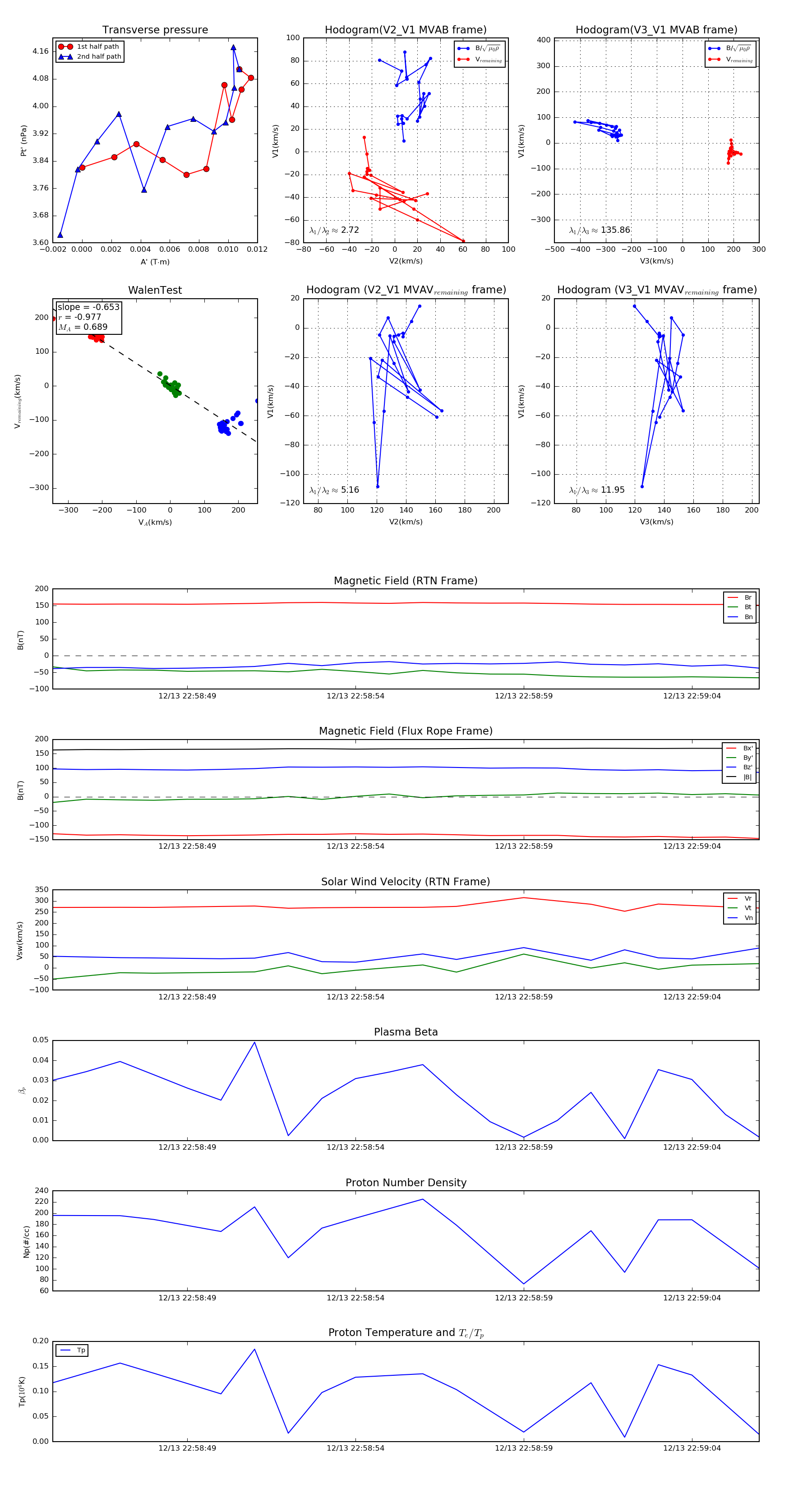Click '12/13 22:58:54' tick under Plasma Beta
812x1489 pixels.
(x=355, y=1147)
